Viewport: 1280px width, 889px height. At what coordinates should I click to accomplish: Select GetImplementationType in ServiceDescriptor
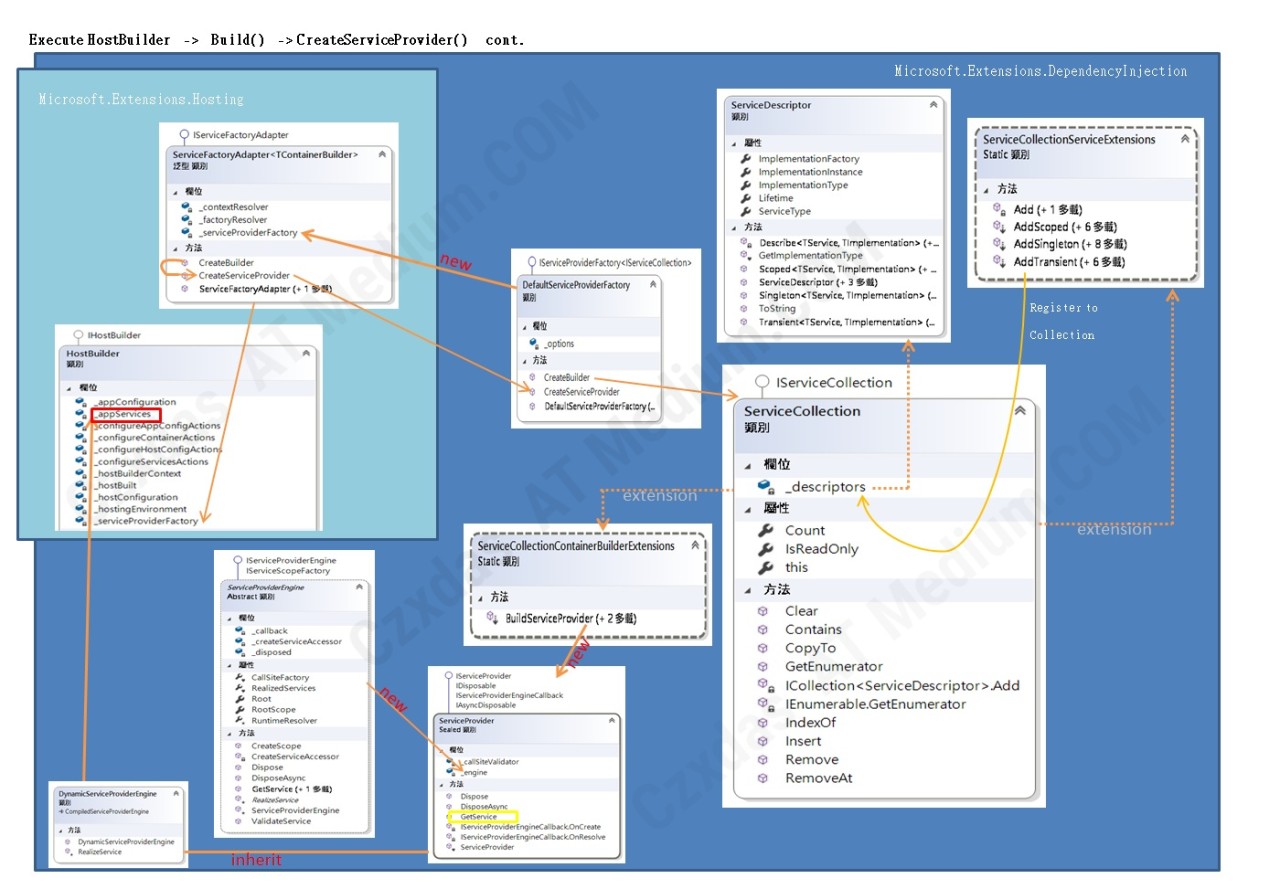coord(810,256)
